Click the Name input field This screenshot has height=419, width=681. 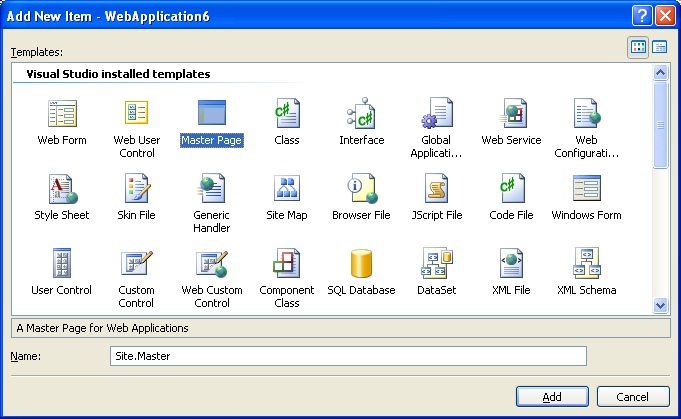348,356
